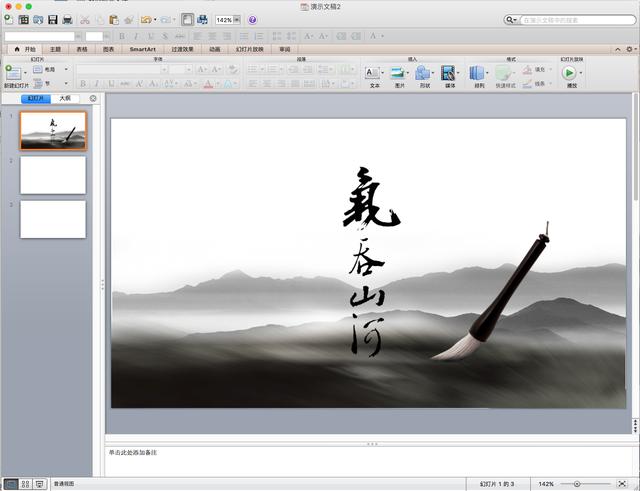Open the 审阅 Review ribbon tab
The height and width of the screenshot is (491, 640).
pos(284,49)
